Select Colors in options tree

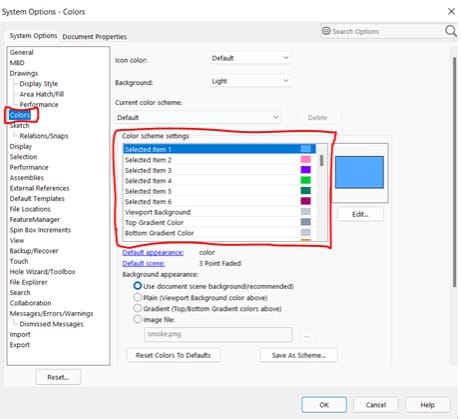[20, 115]
